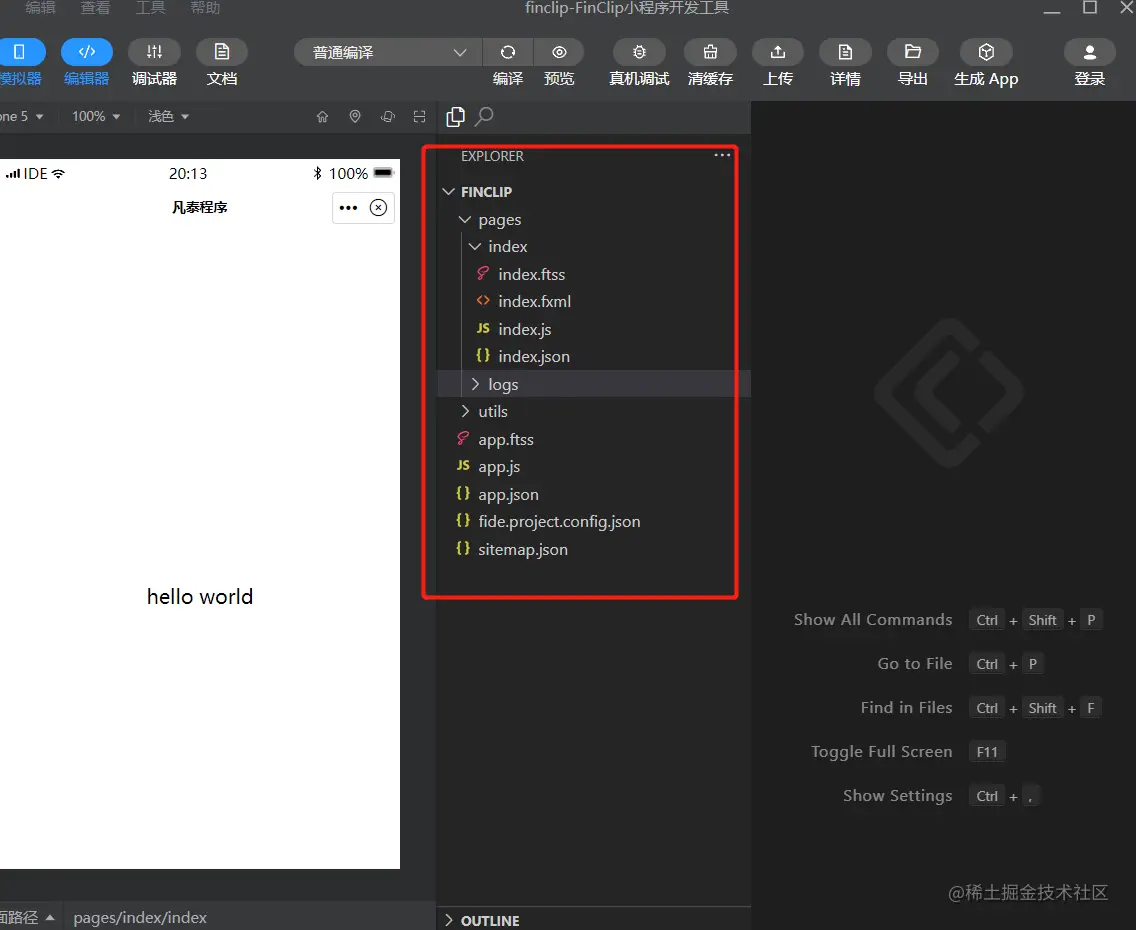Open the search magnifier icon
Screen dimensions: 1136x930
coord(484,117)
